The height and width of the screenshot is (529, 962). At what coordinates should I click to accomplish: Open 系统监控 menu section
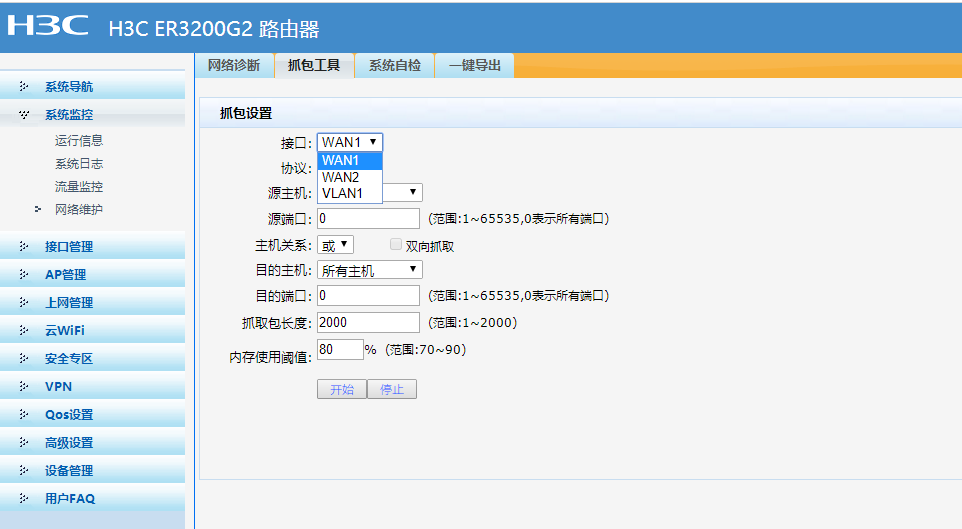(92, 114)
